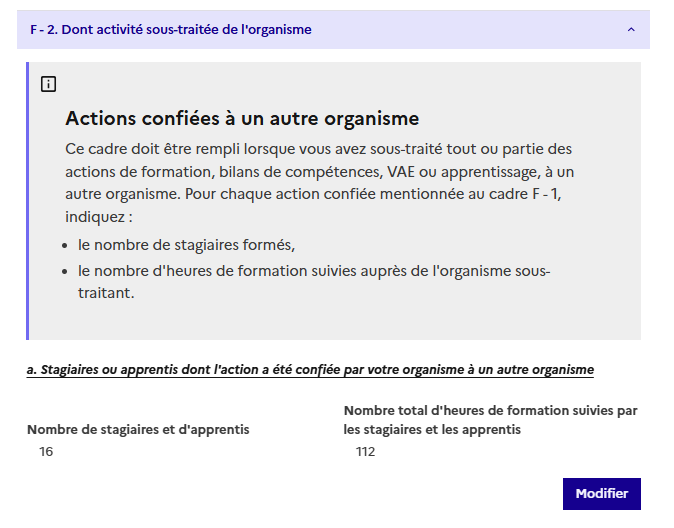Image resolution: width=674 pixels, height=528 pixels.
Task: Click the bullet about 'nombre d'heures de formation suivies'
Action: pos(313,271)
